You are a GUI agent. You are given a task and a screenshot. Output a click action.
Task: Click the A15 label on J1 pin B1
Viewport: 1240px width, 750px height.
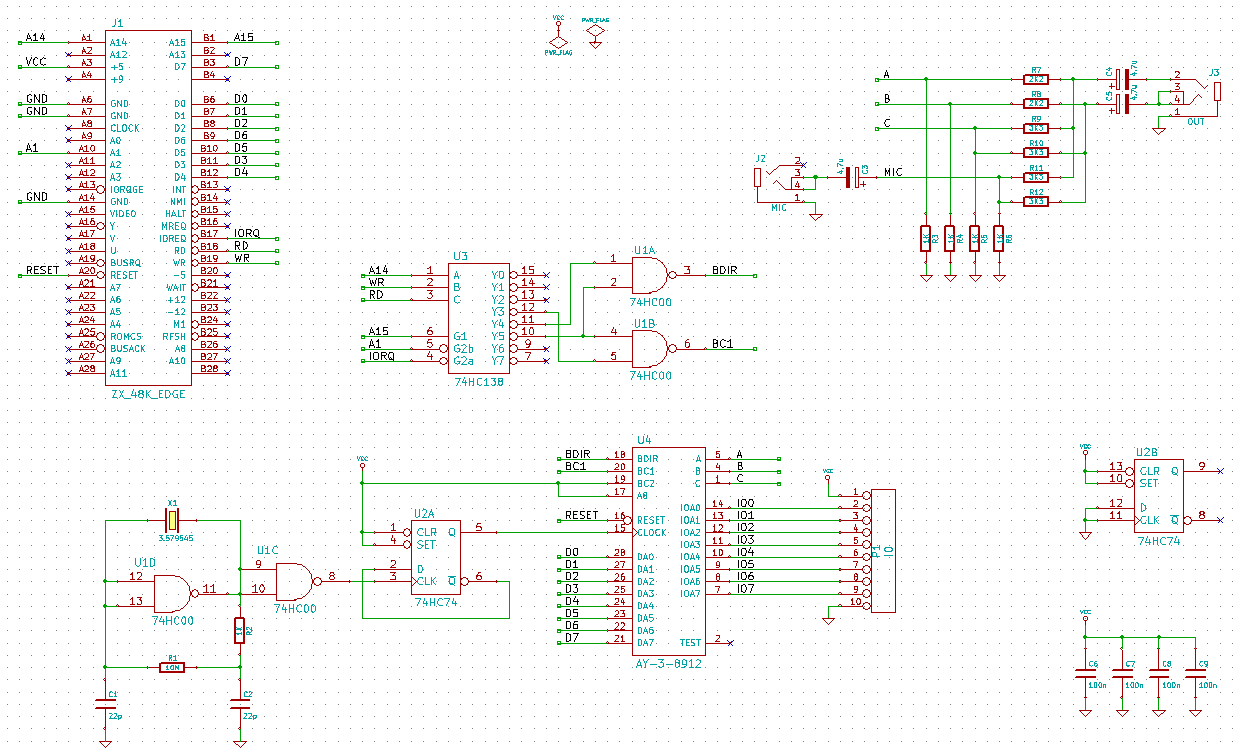coord(244,37)
